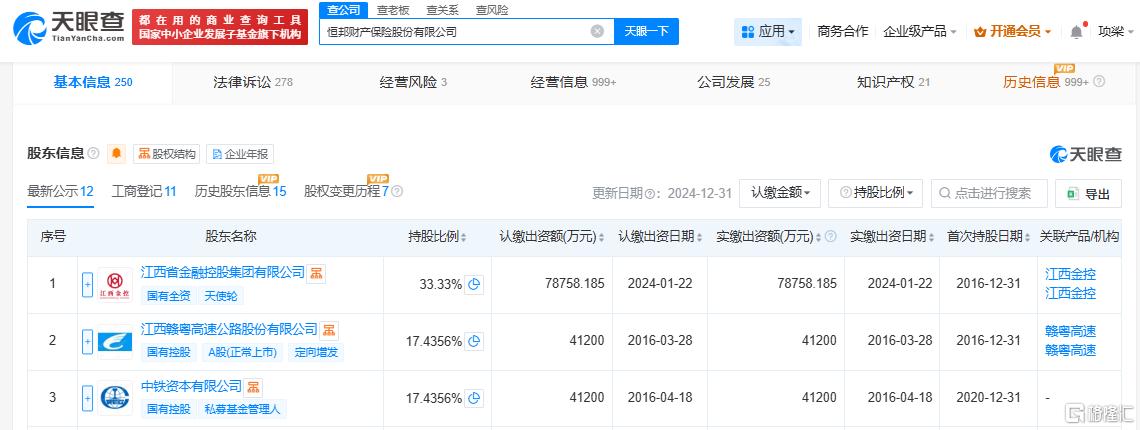Open 开通会员 dropdown
Viewport: 1140px width, 430px height.
point(1012,31)
